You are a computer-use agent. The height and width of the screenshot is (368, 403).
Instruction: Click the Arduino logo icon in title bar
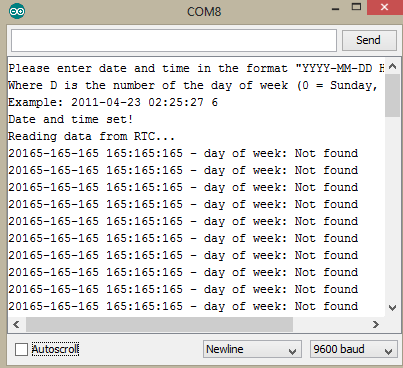click(17, 11)
